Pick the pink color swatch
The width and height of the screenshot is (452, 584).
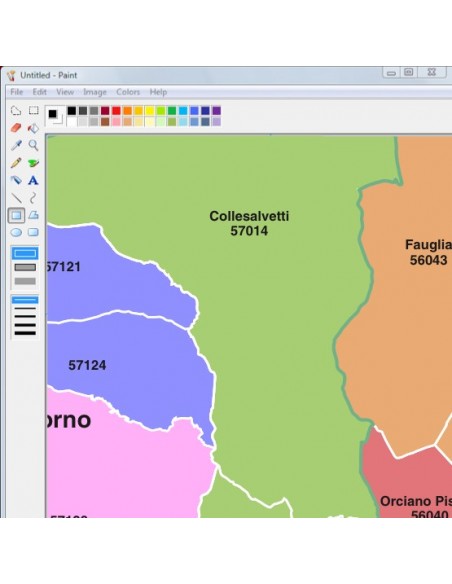[116, 121]
